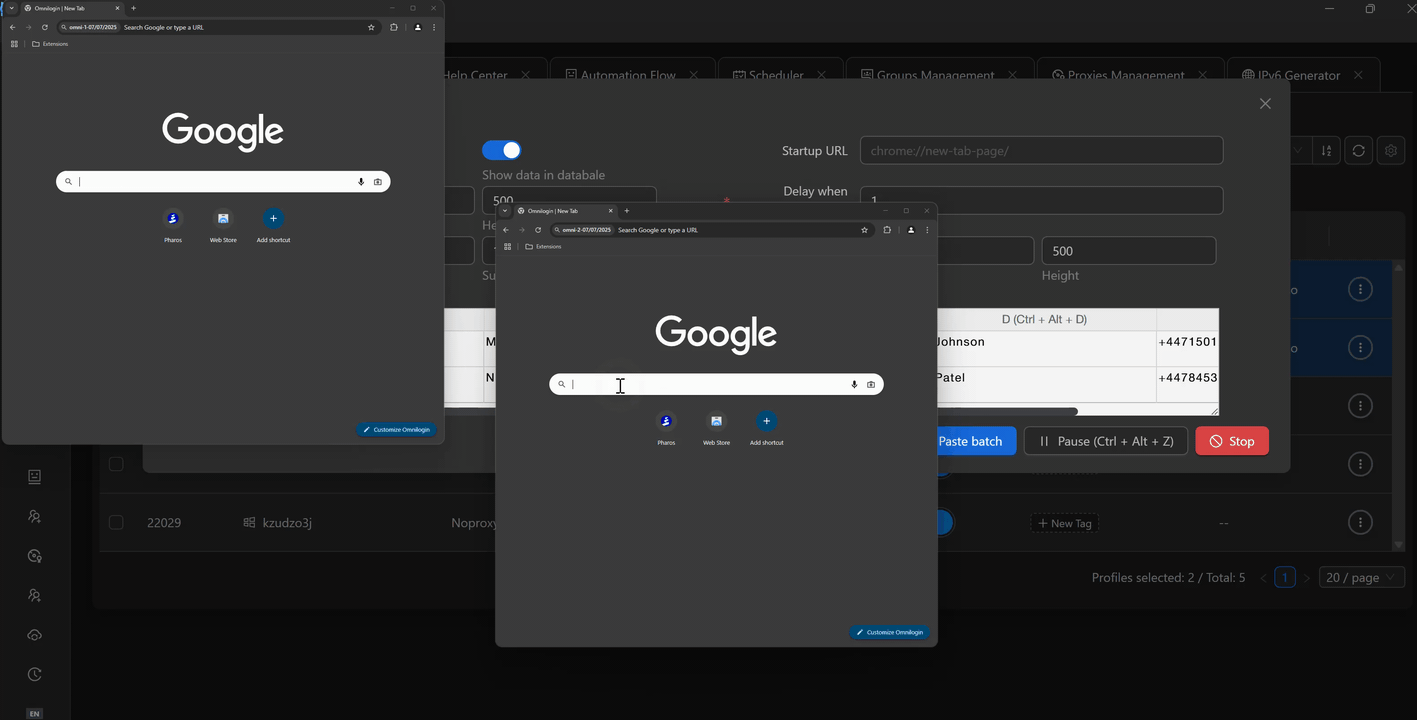1417x720 pixels.
Task: Expand the 20 / page dropdown
Action: tap(1361, 578)
